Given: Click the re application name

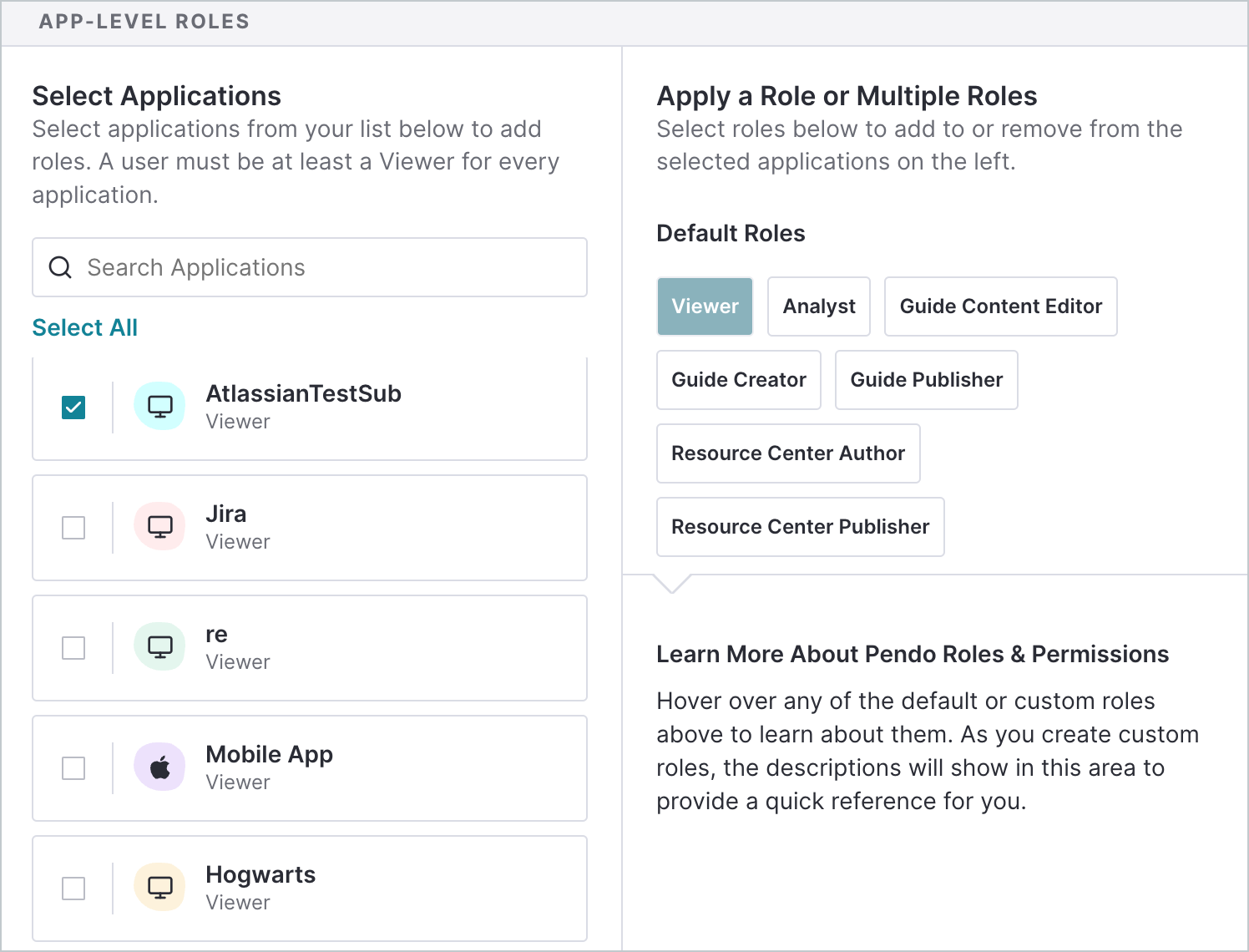Looking at the screenshot, I should coord(217,634).
